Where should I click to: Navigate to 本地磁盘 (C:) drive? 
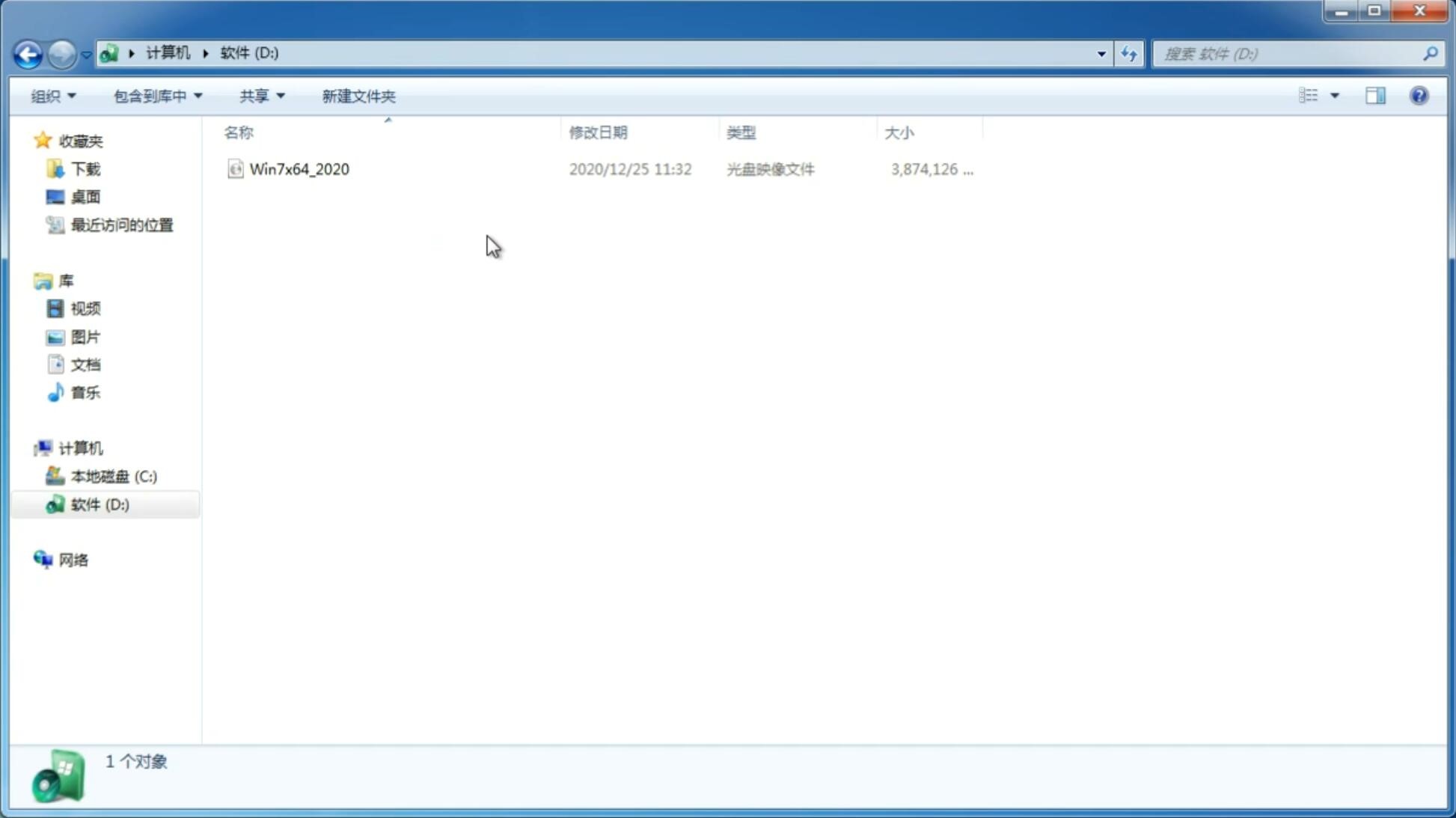113,476
